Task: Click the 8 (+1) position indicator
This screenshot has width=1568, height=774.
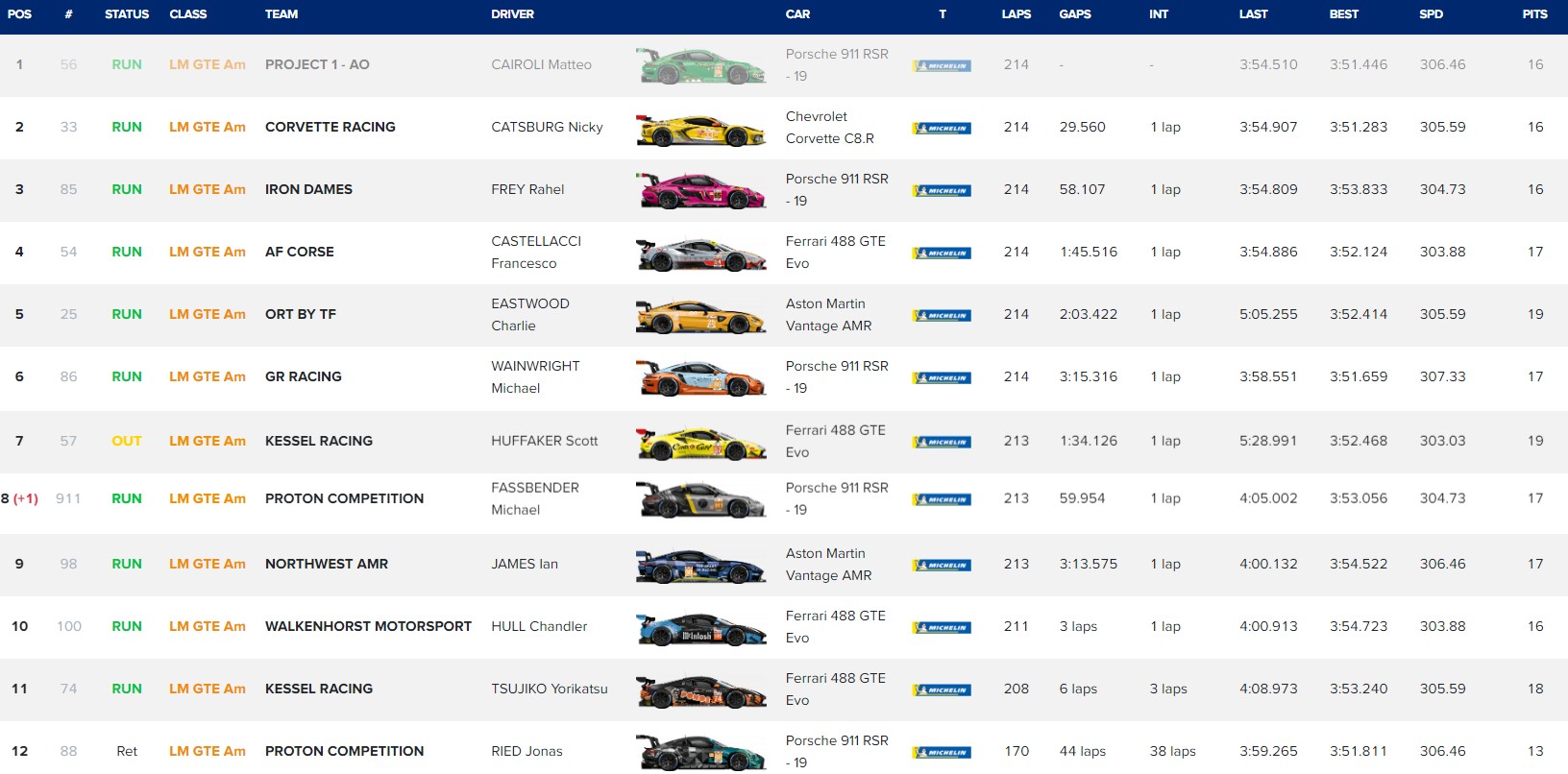Action: click(x=20, y=498)
